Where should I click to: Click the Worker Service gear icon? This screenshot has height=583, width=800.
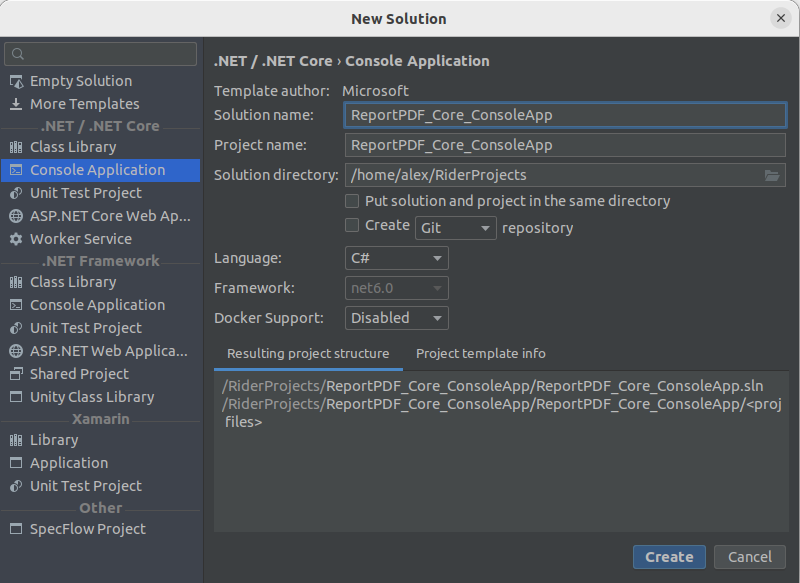(x=16, y=239)
